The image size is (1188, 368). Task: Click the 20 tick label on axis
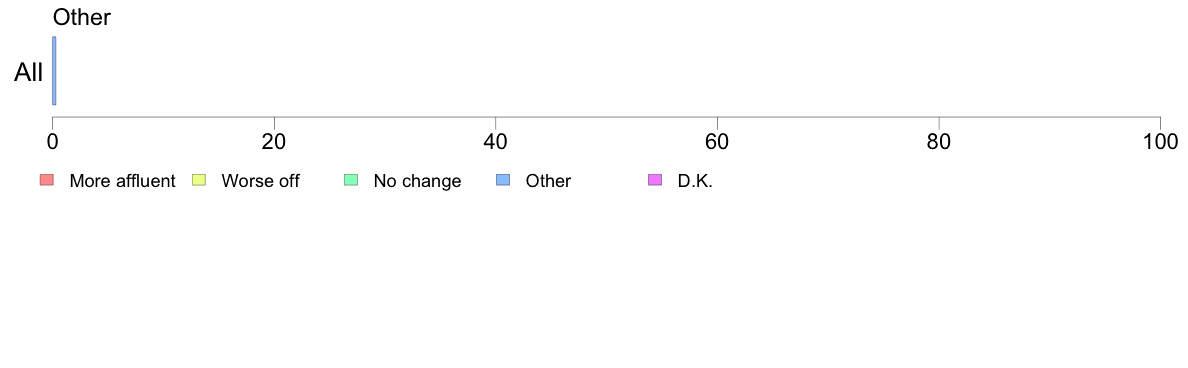tap(274, 141)
